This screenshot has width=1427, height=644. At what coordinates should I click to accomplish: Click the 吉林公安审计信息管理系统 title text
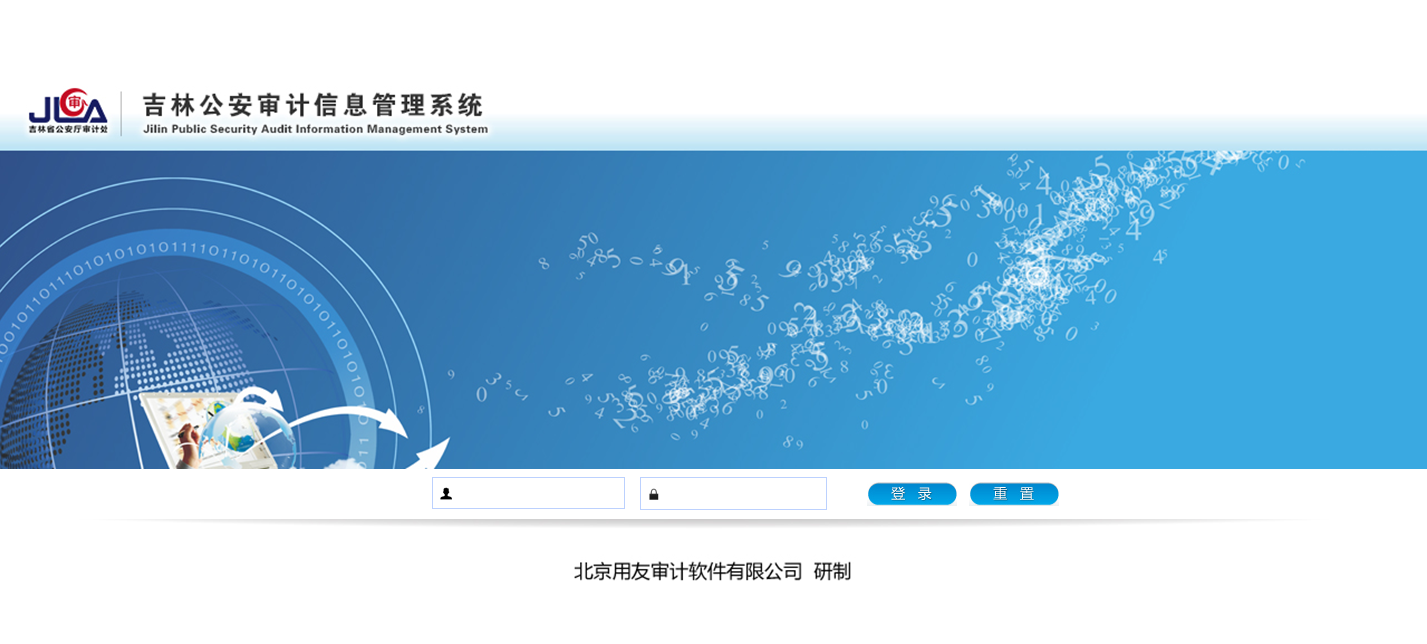[313, 105]
